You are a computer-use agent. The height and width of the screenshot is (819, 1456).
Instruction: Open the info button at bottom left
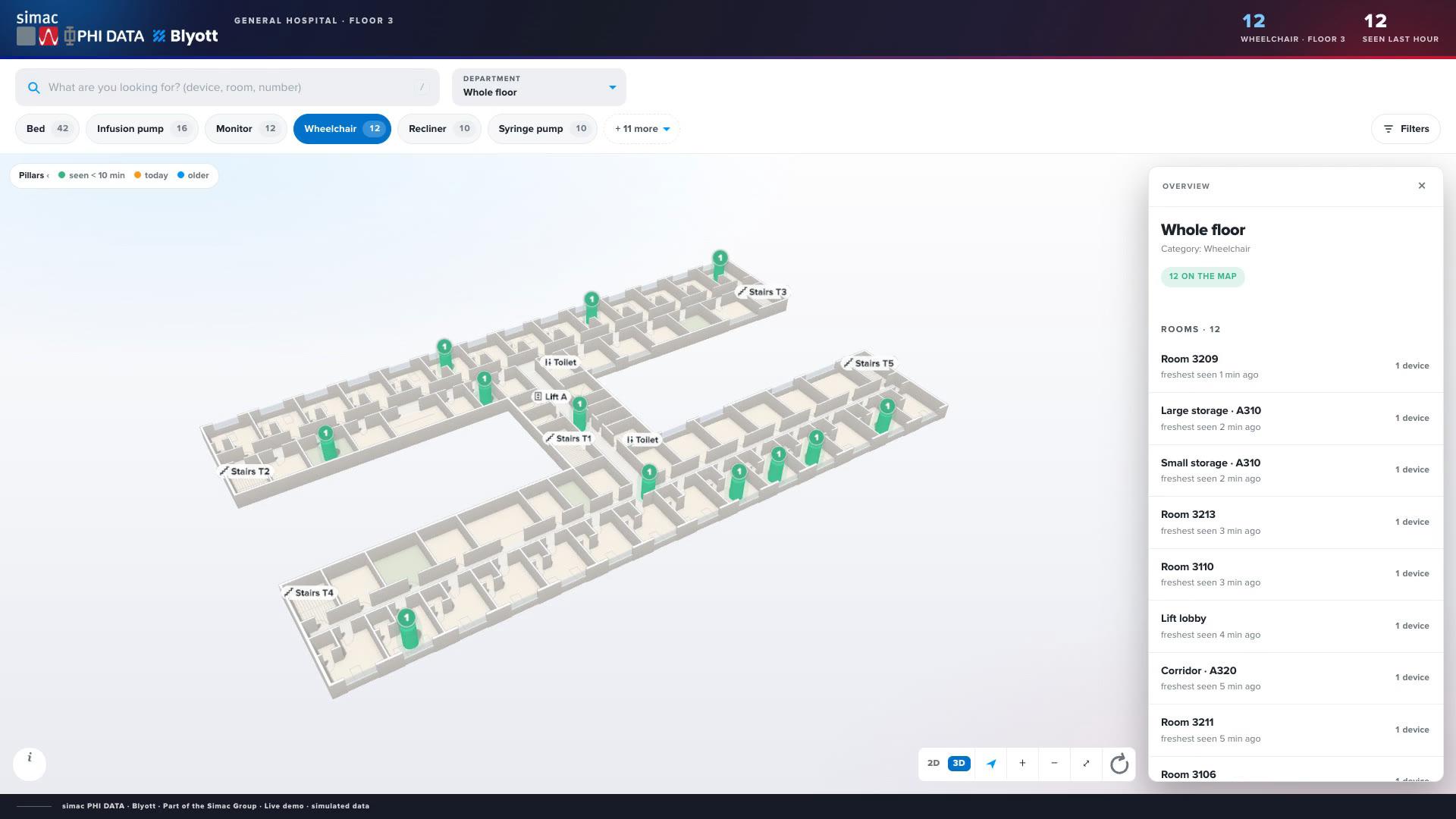point(30,764)
